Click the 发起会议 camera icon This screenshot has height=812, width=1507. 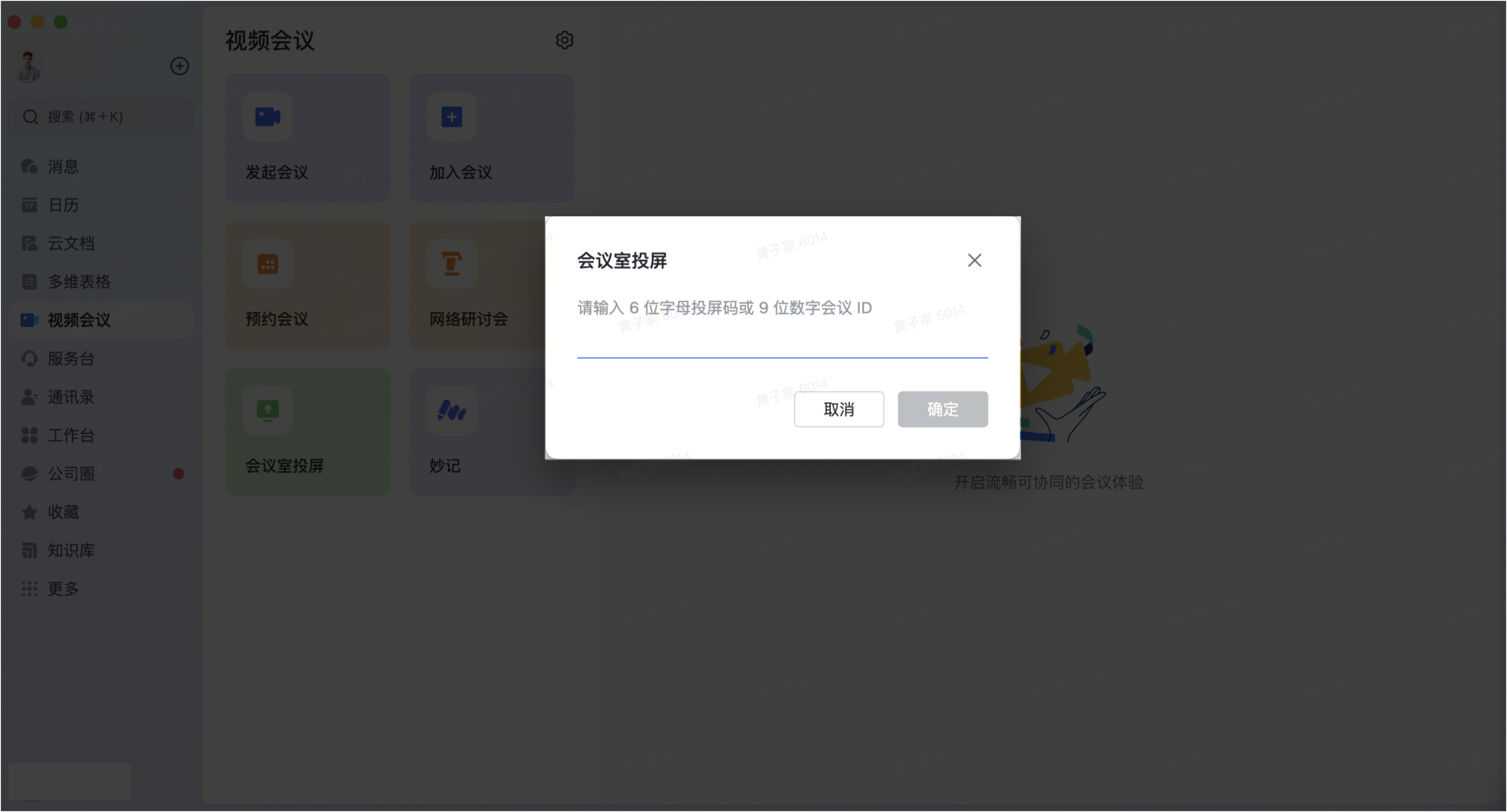tap(267, 116)
